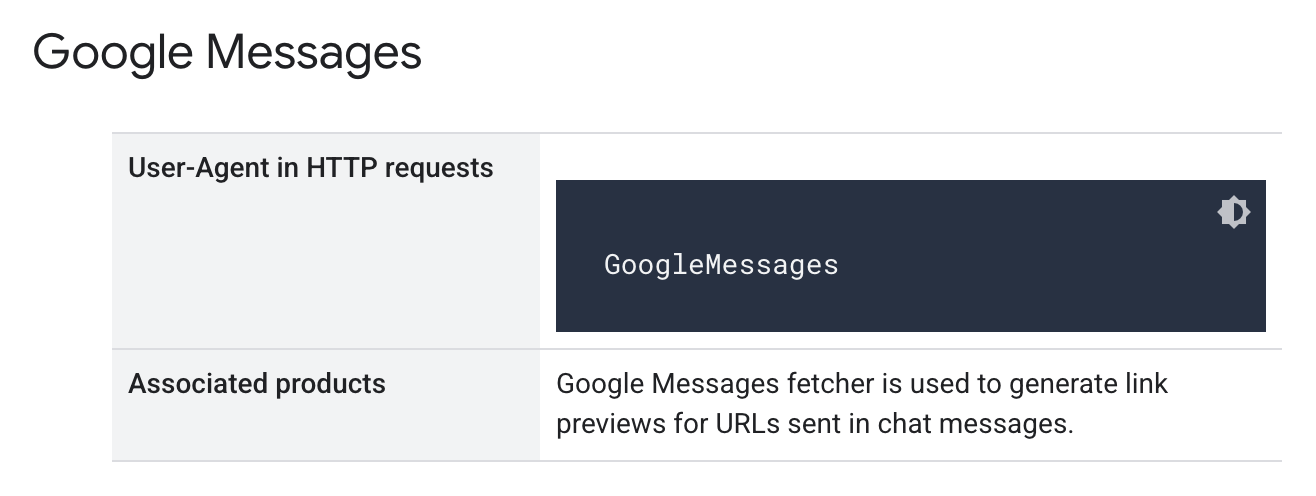Toggle the code block dark theme icon
1316x496 pixels.
tap(1233, 212)
